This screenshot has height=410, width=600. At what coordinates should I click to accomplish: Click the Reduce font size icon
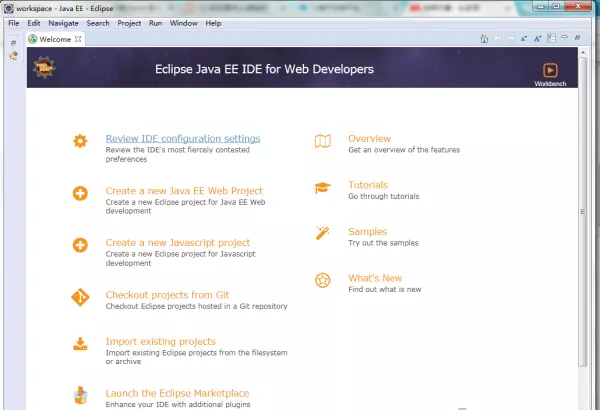[524, 39]
